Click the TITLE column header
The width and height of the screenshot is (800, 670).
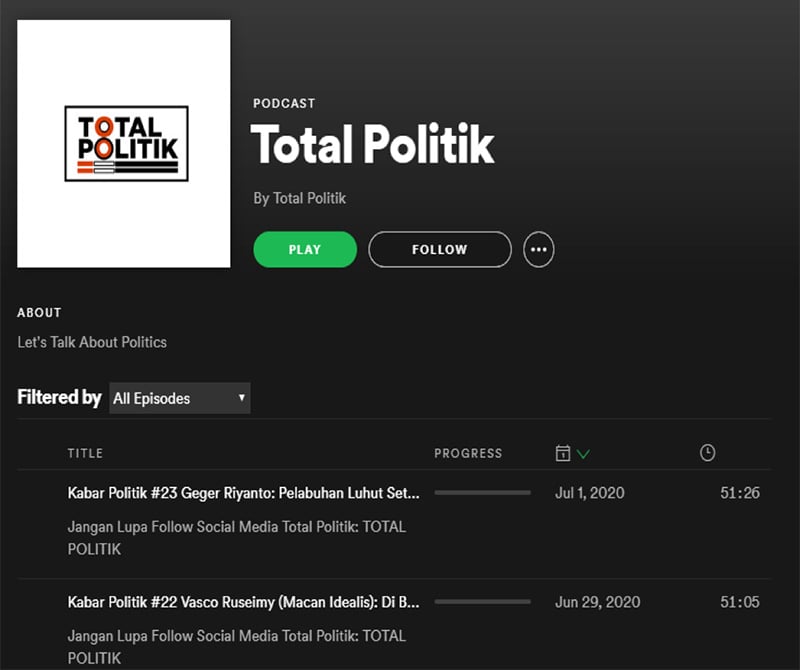point(85,454)
